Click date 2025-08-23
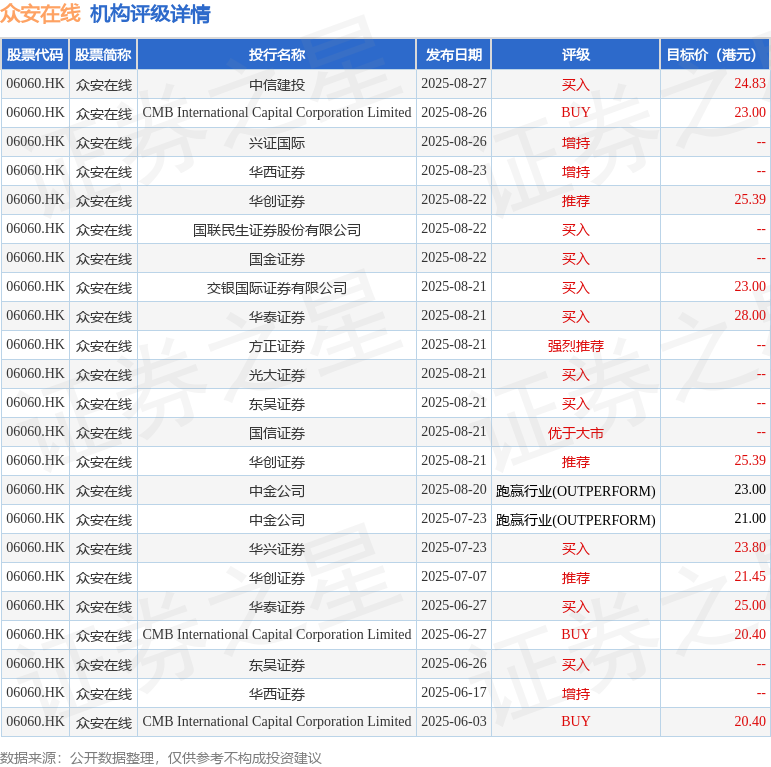Screen dimensions: 771x767 (x=454, y=171)
